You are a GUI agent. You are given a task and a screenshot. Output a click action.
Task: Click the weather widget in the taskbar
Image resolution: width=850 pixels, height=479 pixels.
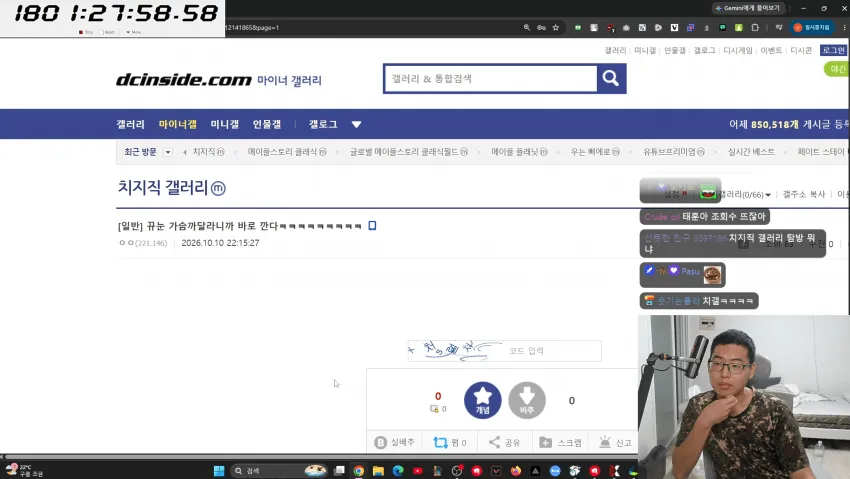point(24,470)
